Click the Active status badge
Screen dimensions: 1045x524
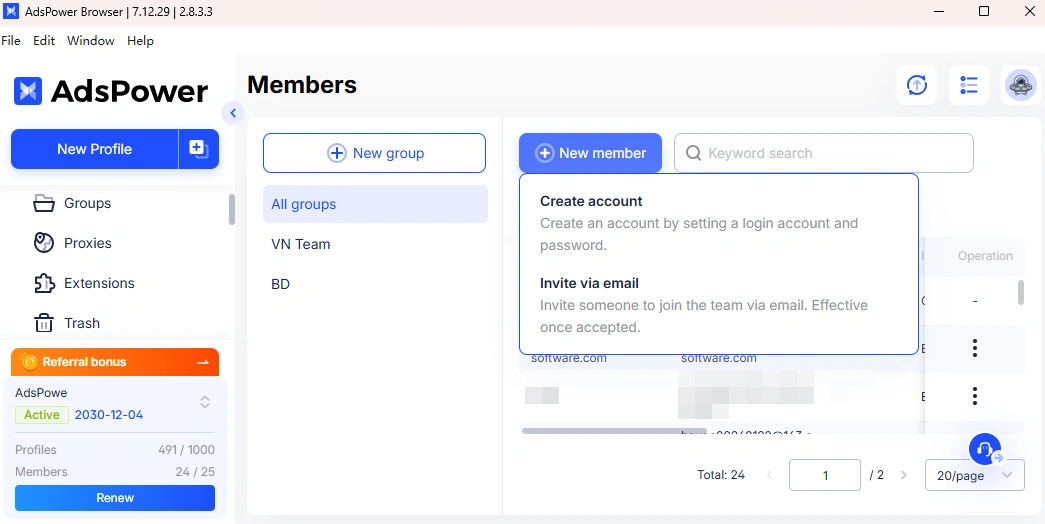click(42, 415)
